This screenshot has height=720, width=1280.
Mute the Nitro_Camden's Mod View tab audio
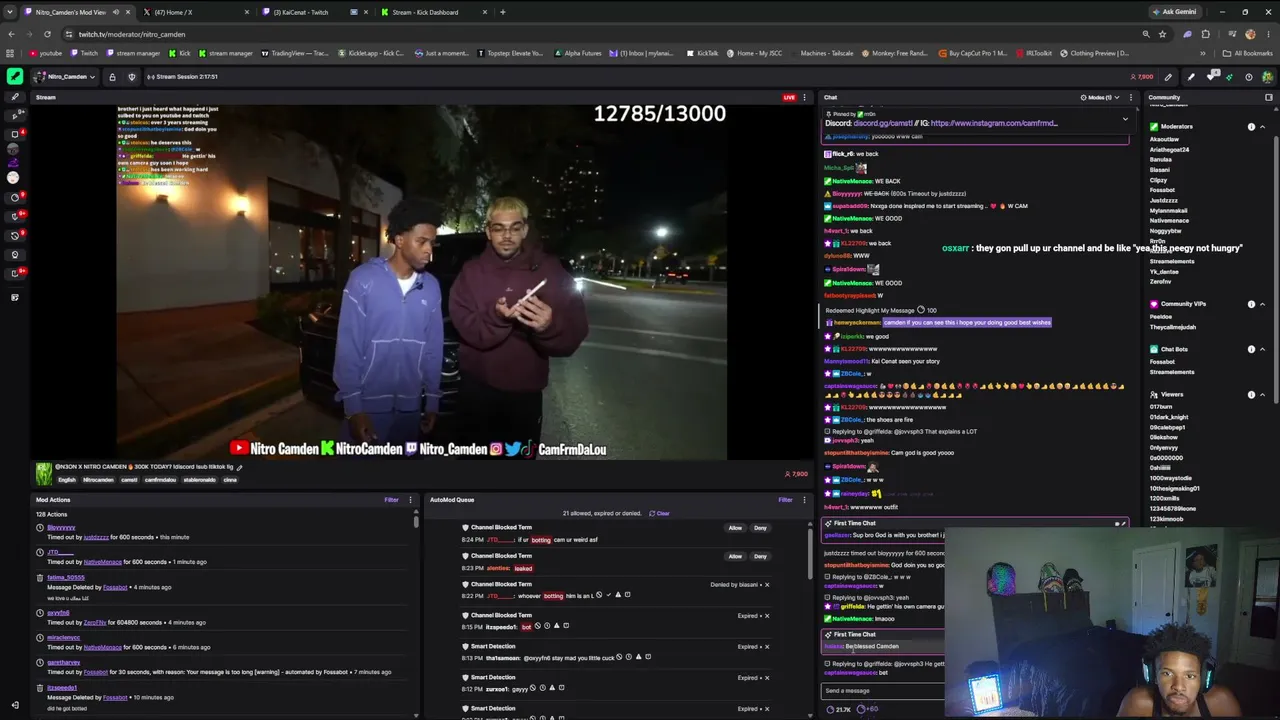[x=116, y=12]
